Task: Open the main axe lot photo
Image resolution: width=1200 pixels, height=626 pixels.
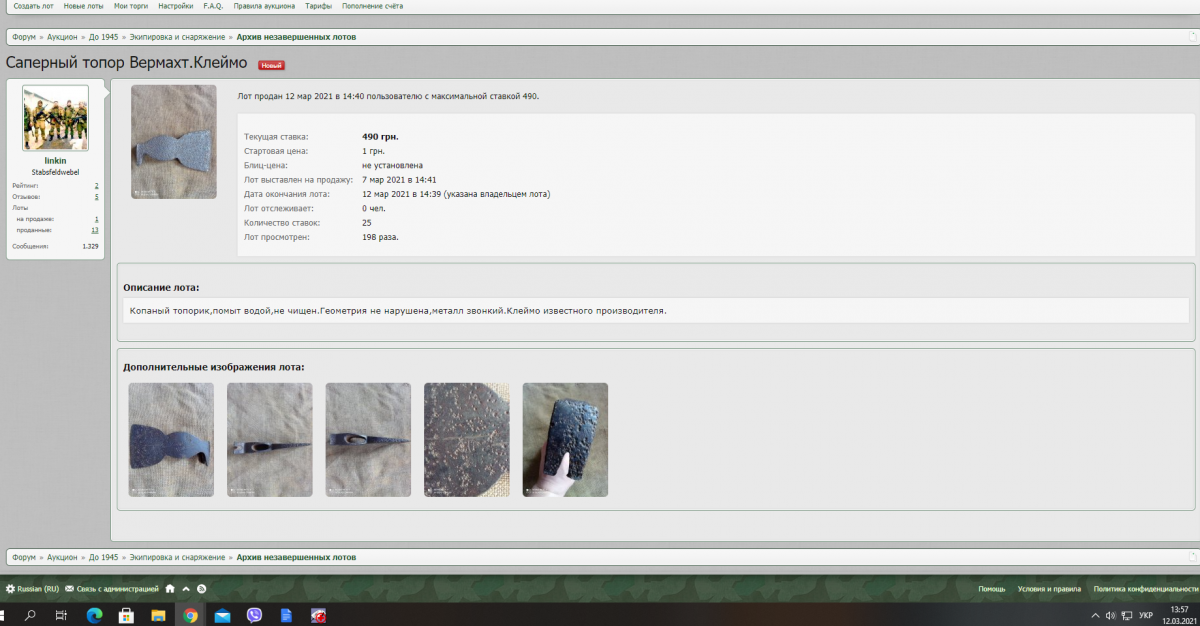Action: click(x=174, y=141)
